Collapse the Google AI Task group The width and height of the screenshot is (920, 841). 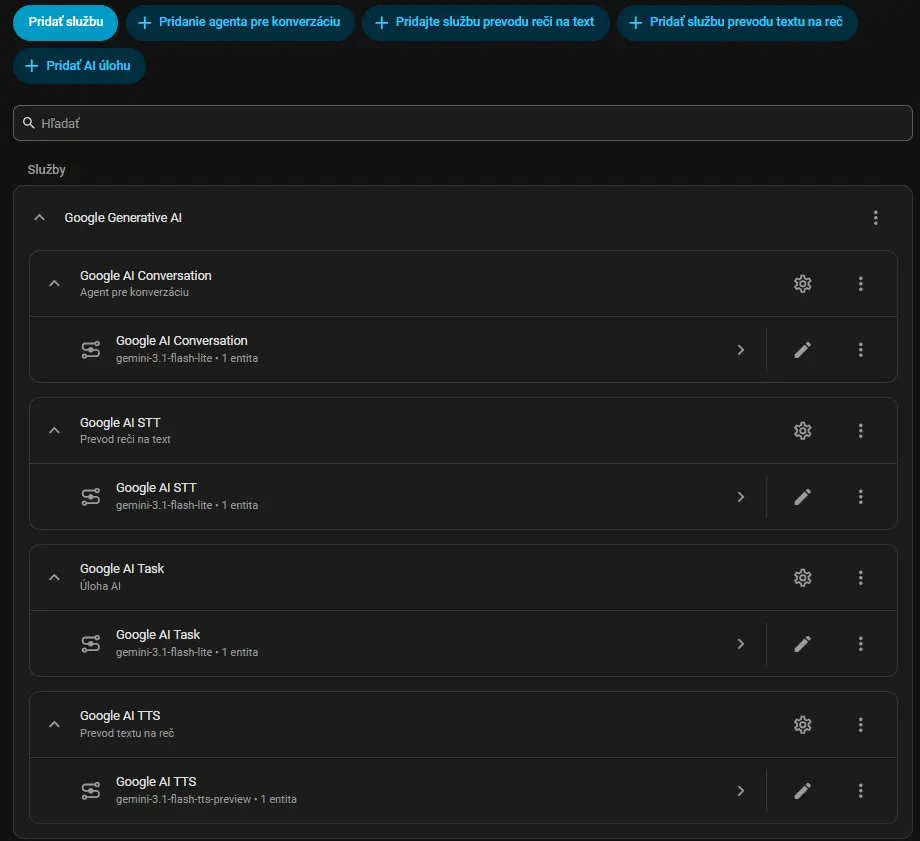click(x=54, y=577)
